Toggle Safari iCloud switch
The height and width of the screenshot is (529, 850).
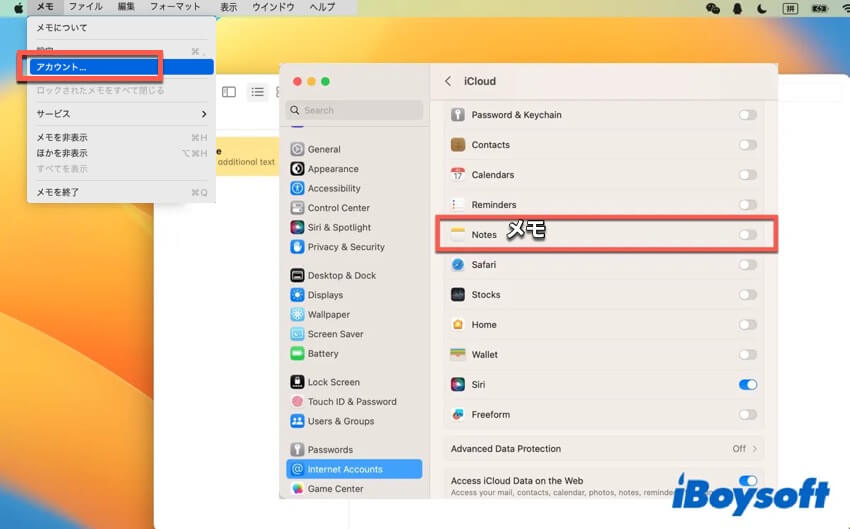tap(748, 264)
